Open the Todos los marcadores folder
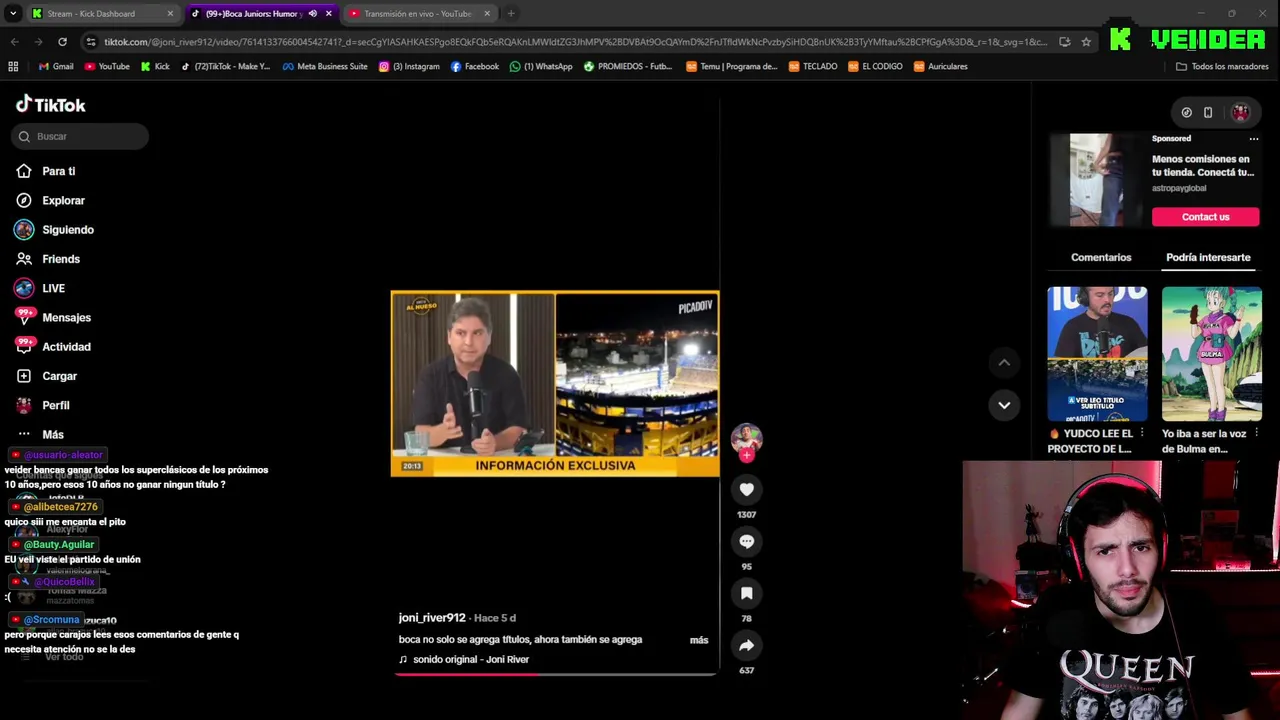The height and width of the screenshot is (720, 1280). 1222,67
